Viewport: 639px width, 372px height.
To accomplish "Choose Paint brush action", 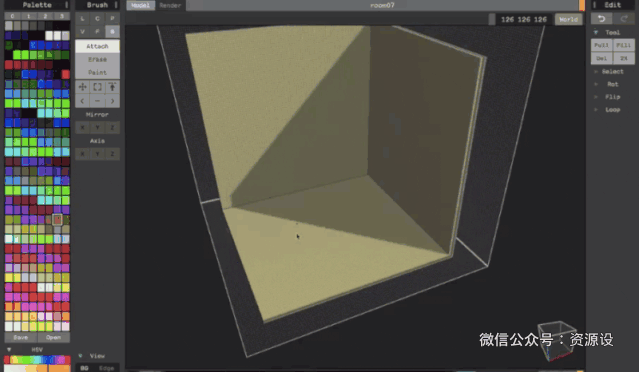I will point(97,73).
